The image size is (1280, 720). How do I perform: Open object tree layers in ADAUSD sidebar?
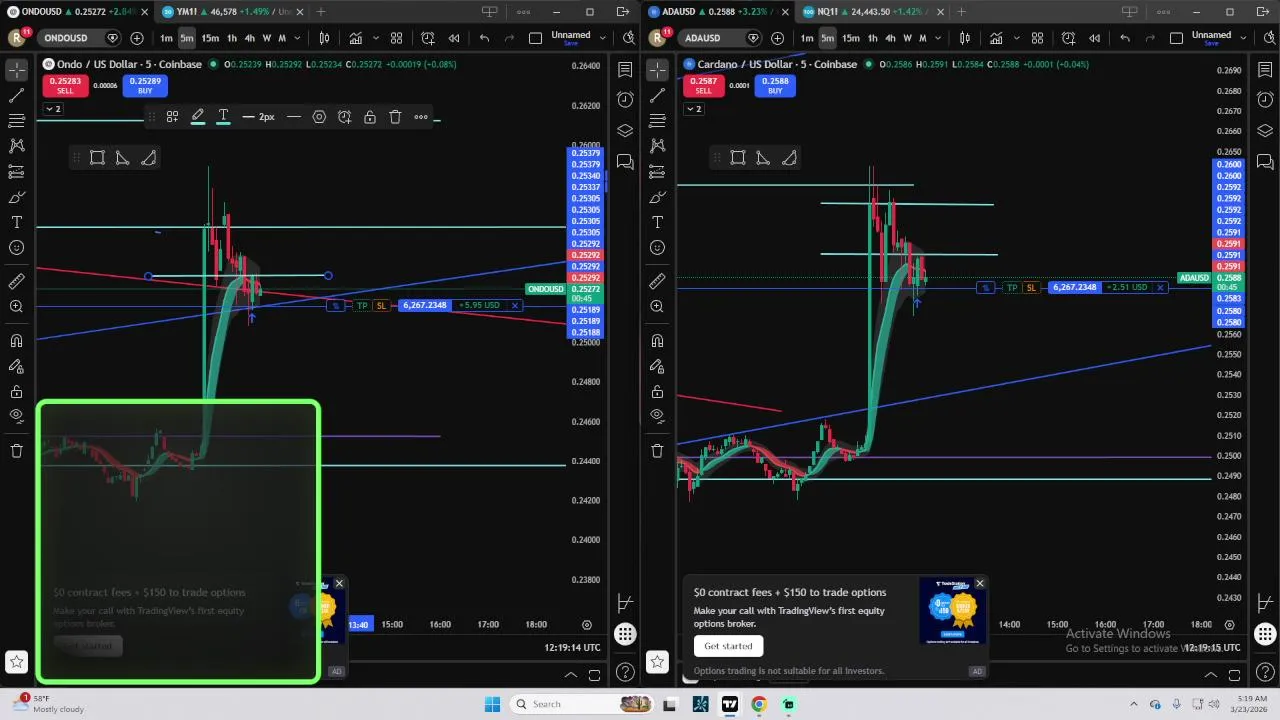tap(1265, 131)
